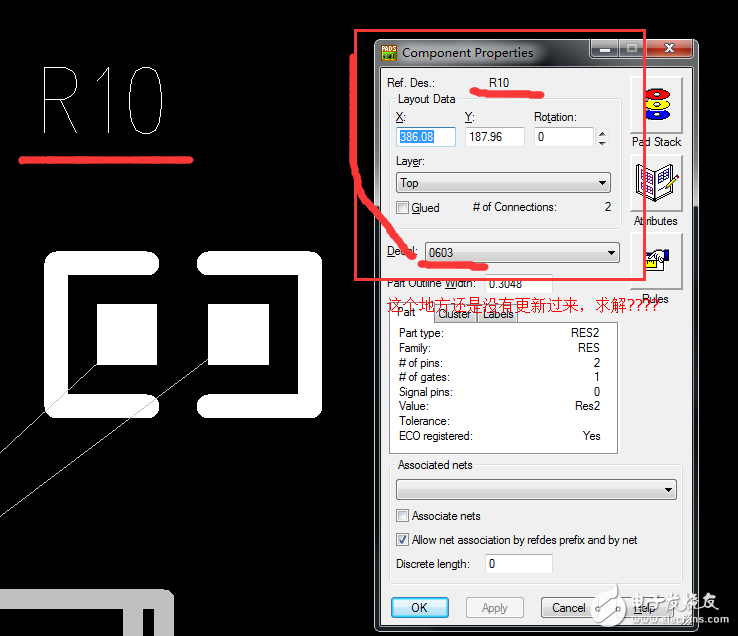Switch to the Labels tab
This screenshot has width=738, height=636.
[x=498, y=314]
